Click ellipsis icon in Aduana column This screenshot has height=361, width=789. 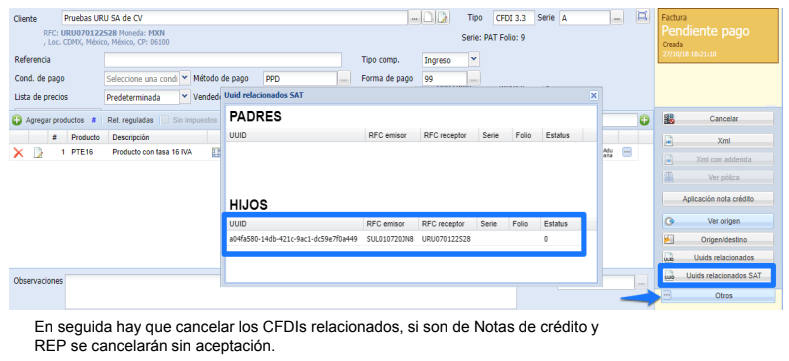click(x=626, y=152)
